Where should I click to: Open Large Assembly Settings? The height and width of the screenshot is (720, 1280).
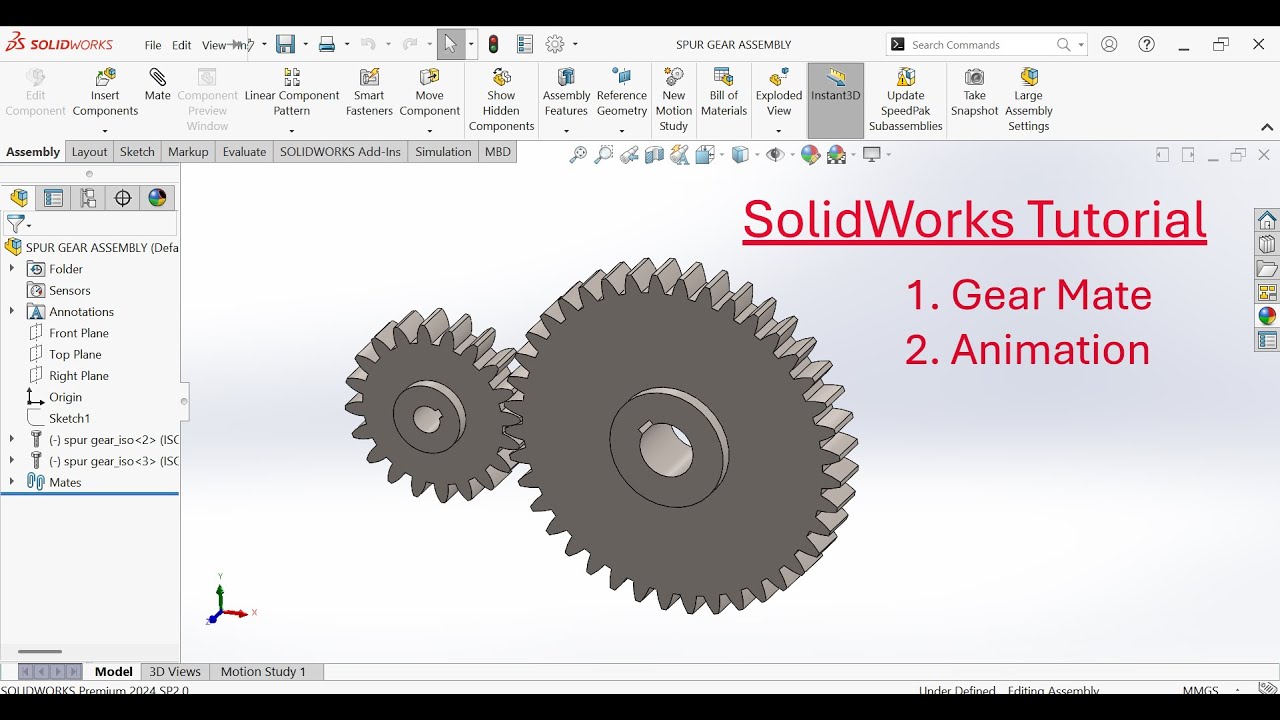click(1029, 99)
